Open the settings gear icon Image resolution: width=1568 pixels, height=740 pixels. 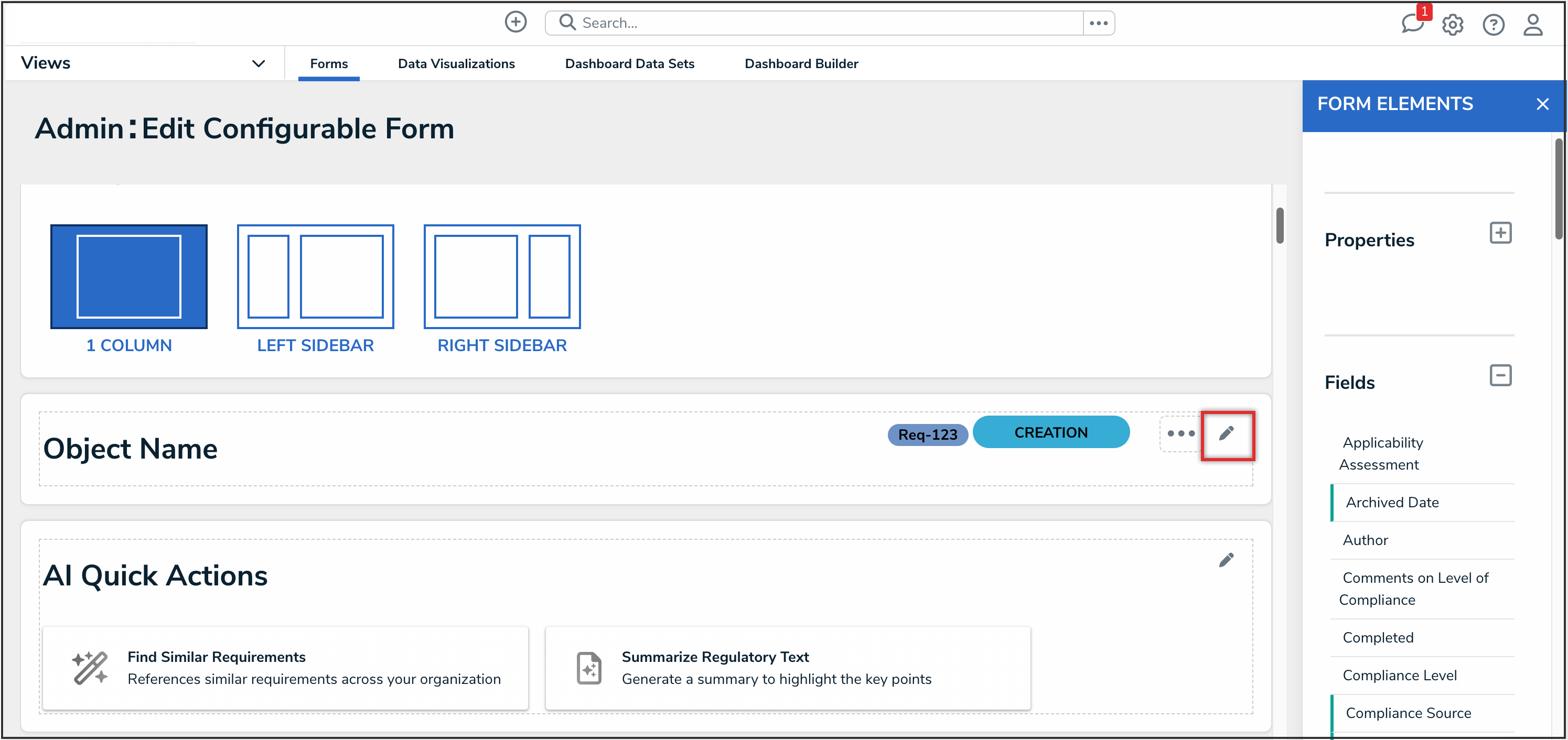(1452, 25)
